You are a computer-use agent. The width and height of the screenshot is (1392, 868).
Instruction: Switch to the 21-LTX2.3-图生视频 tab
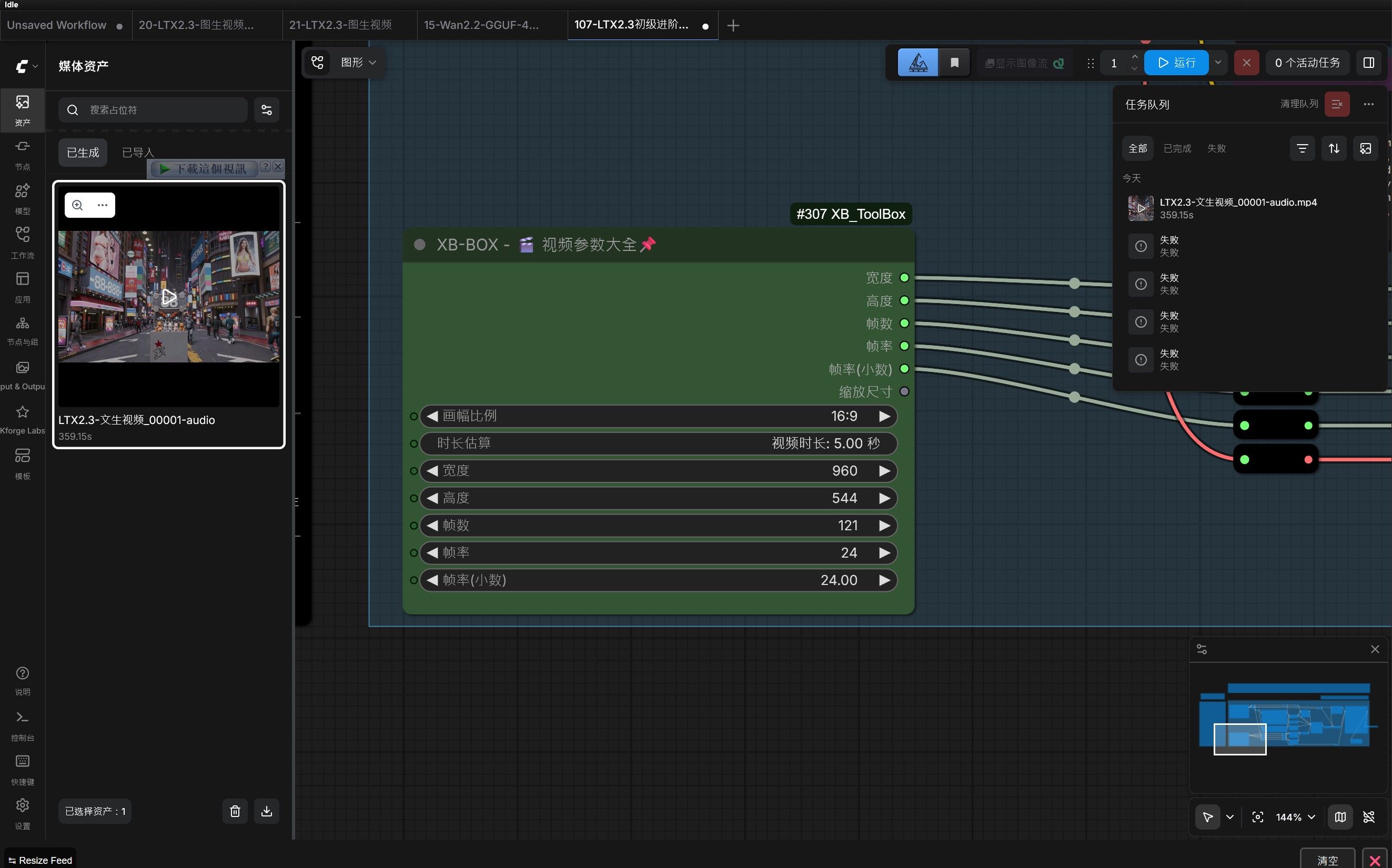[x=340, y=25]
